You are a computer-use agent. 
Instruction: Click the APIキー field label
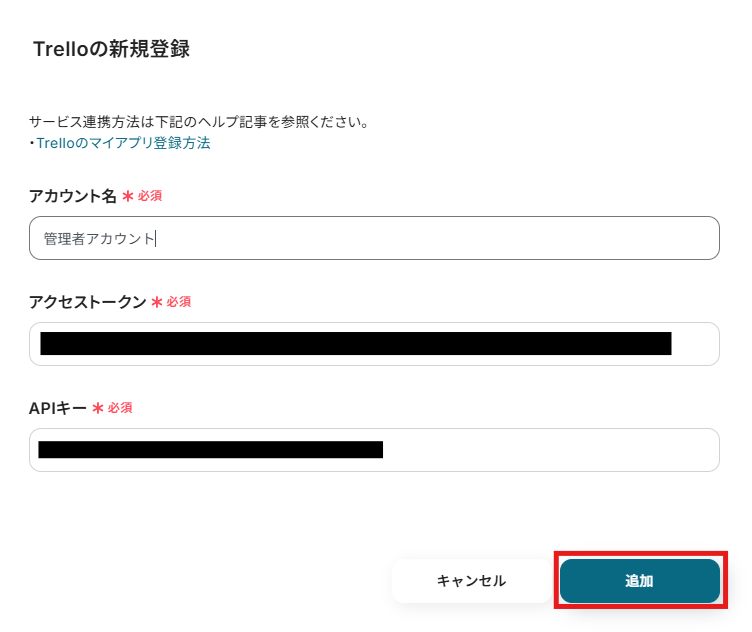click(x=58, y=408)
